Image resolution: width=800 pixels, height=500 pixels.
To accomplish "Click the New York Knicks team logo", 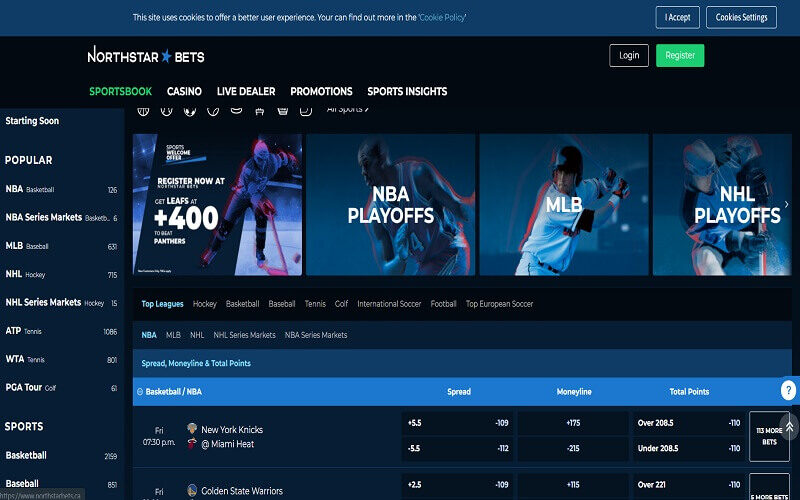I will [x=192, y=429].
